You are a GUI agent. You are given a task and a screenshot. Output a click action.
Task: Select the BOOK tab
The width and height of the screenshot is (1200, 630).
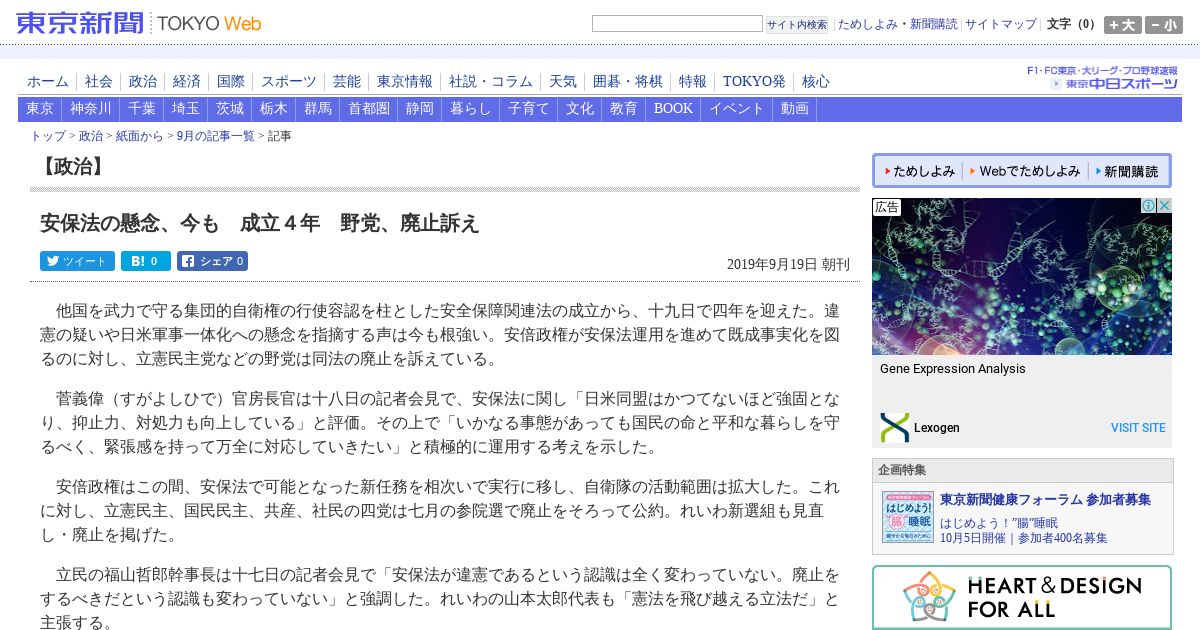[673, 109]
